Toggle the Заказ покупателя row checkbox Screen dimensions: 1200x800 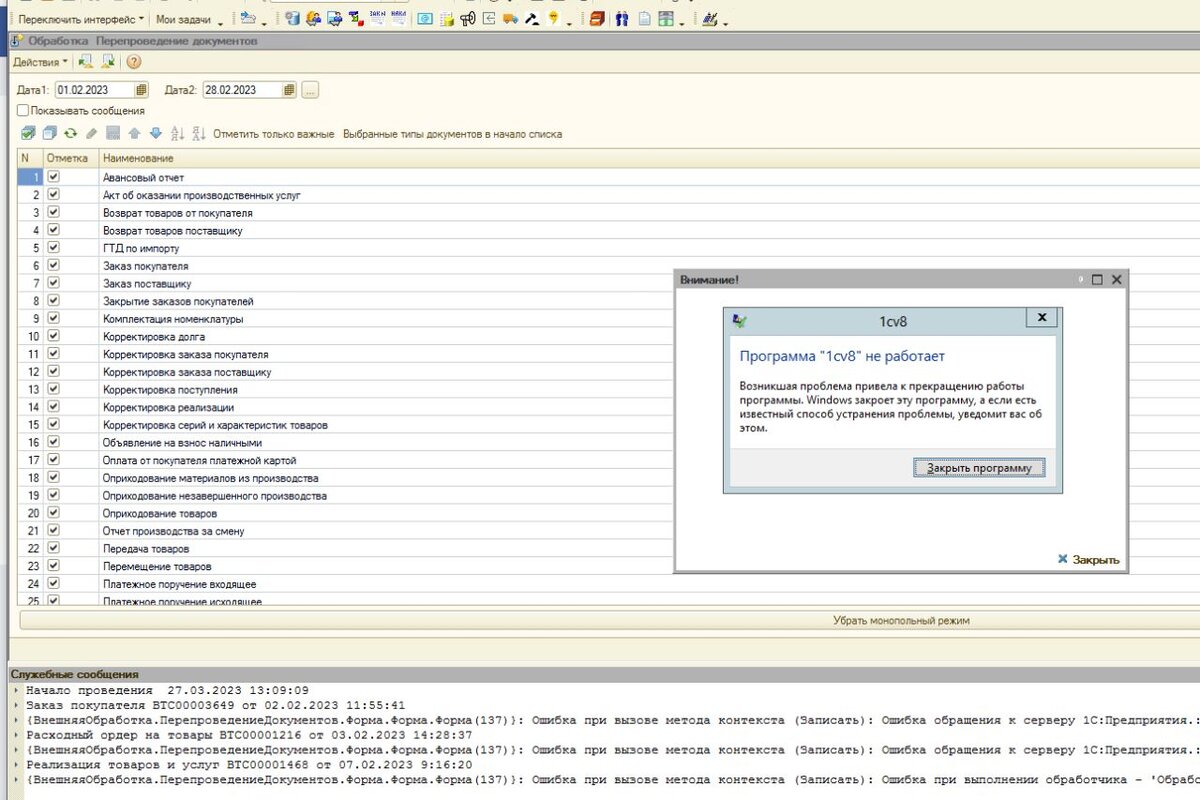click(54, 266)
